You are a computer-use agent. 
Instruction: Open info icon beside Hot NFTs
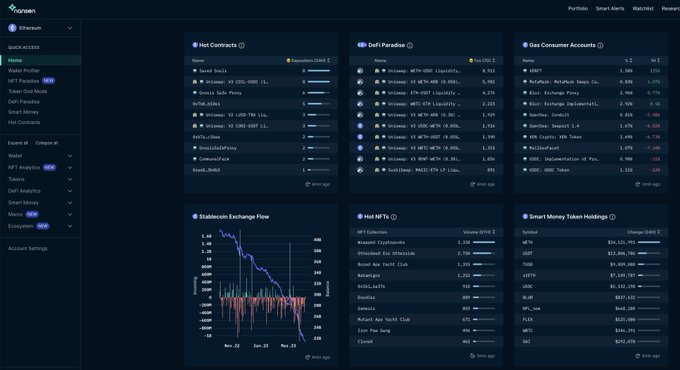coord(393,217)
